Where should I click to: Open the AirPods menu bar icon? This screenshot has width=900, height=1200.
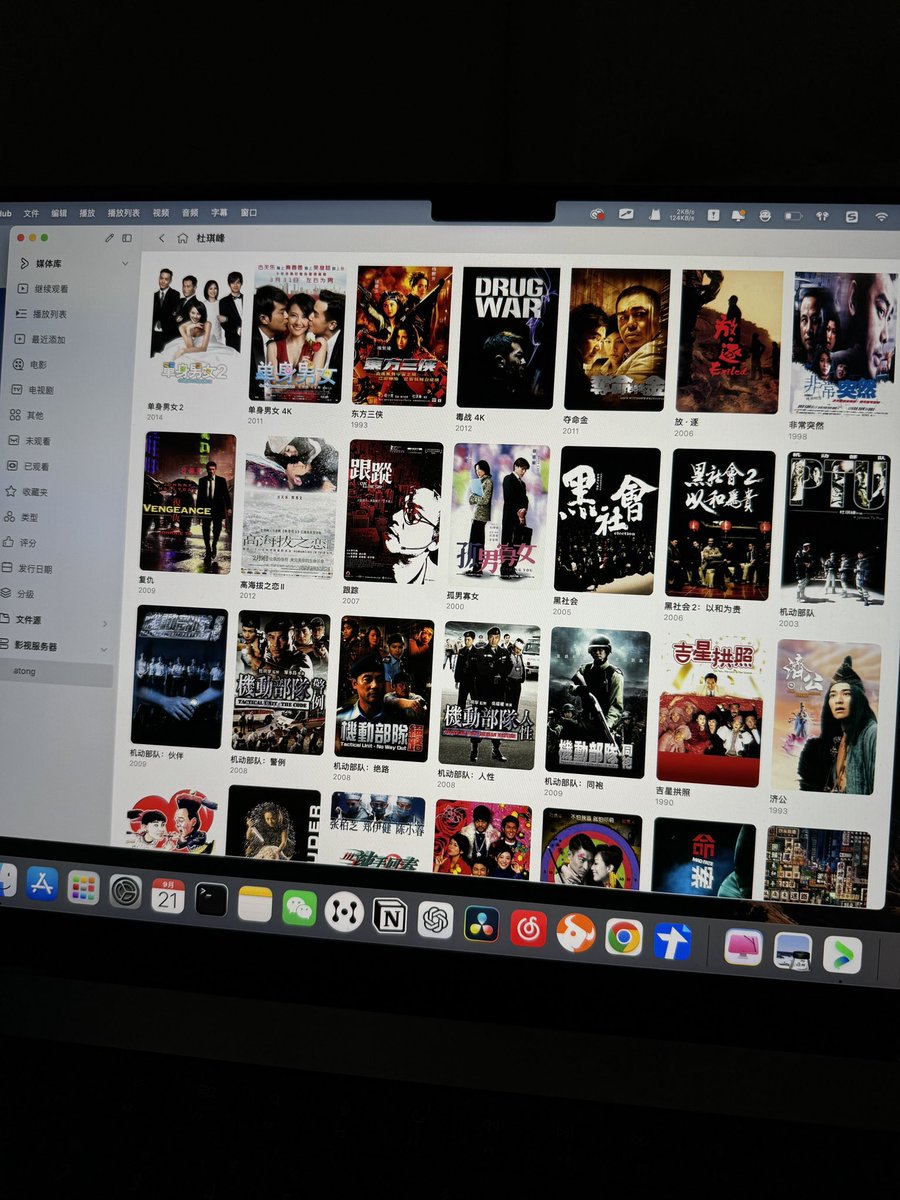pos(822,215)
